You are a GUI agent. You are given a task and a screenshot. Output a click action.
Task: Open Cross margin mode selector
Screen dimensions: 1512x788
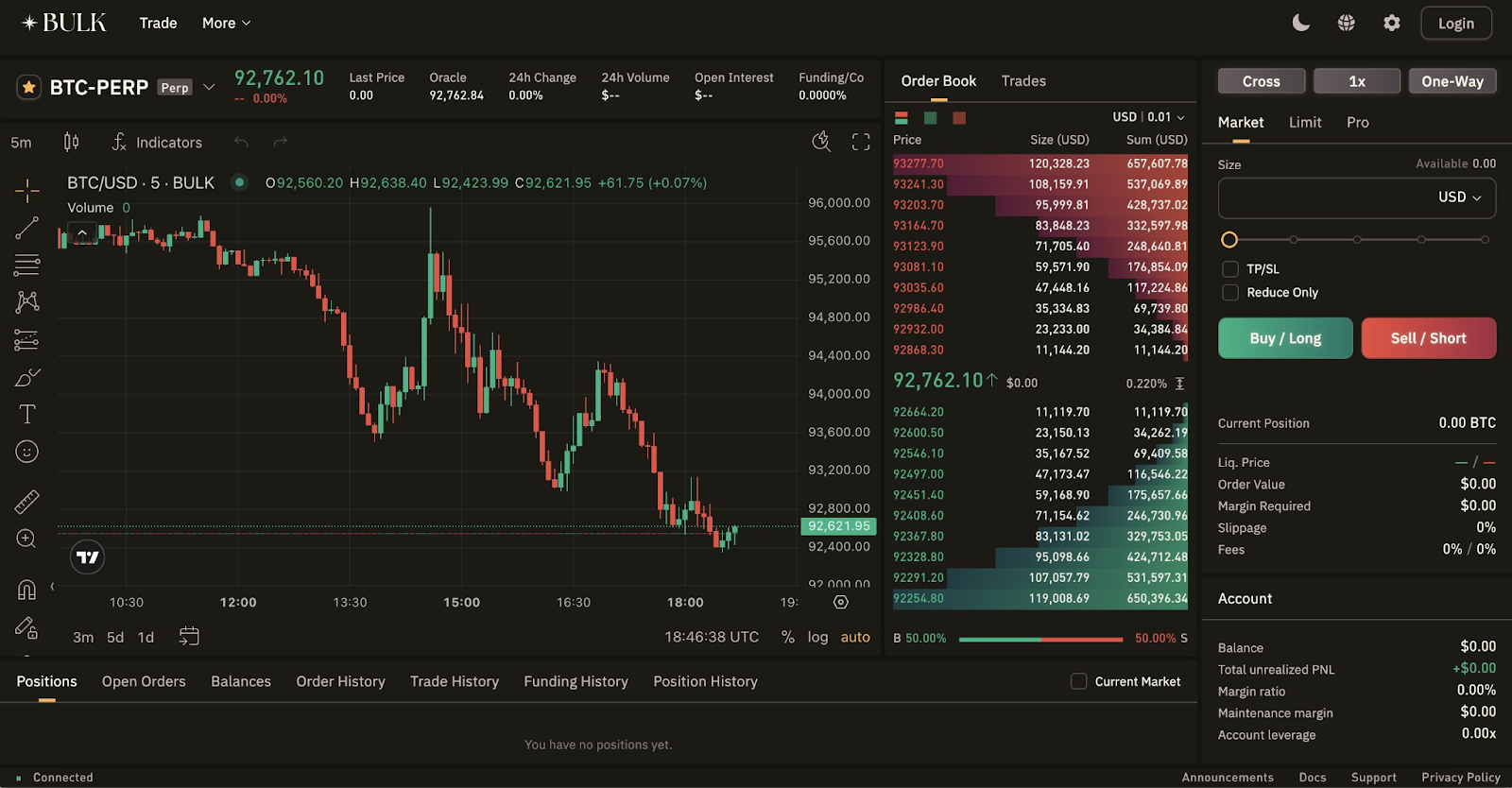pos(1262,81)
